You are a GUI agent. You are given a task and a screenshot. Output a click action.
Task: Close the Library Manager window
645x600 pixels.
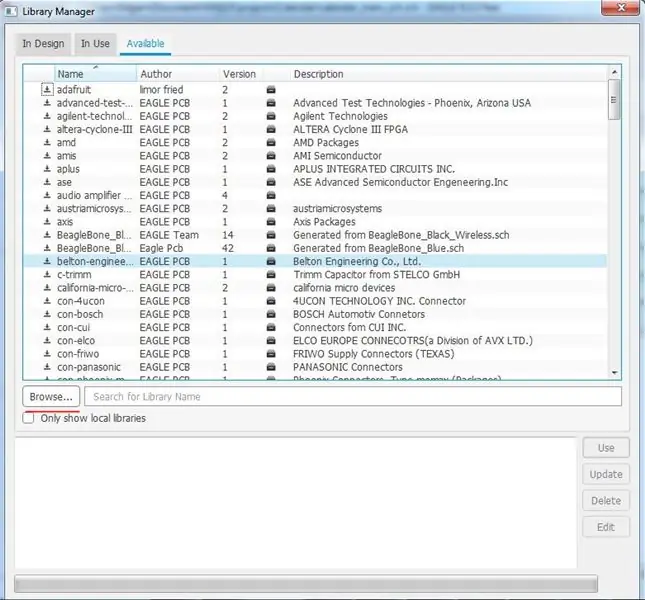pyautogui.click(x=621, y=8)
